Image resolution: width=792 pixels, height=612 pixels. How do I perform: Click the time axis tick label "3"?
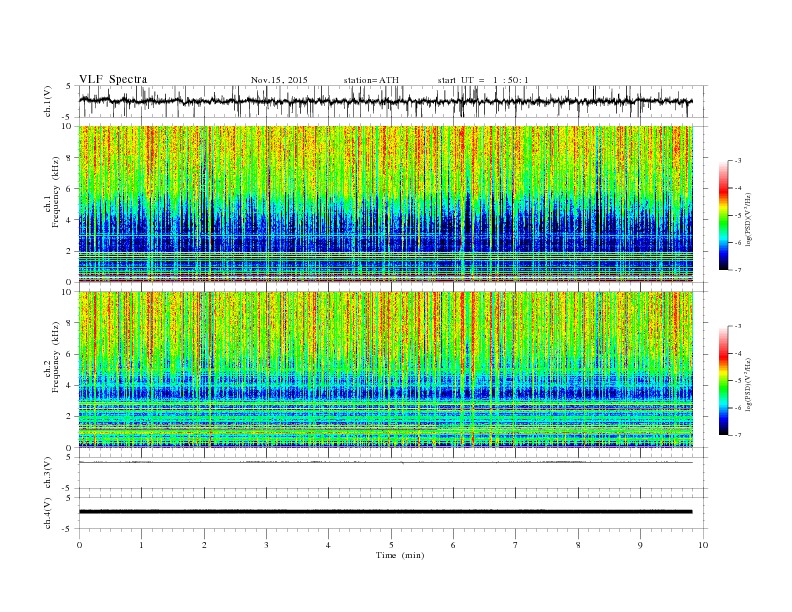(266, 545)
